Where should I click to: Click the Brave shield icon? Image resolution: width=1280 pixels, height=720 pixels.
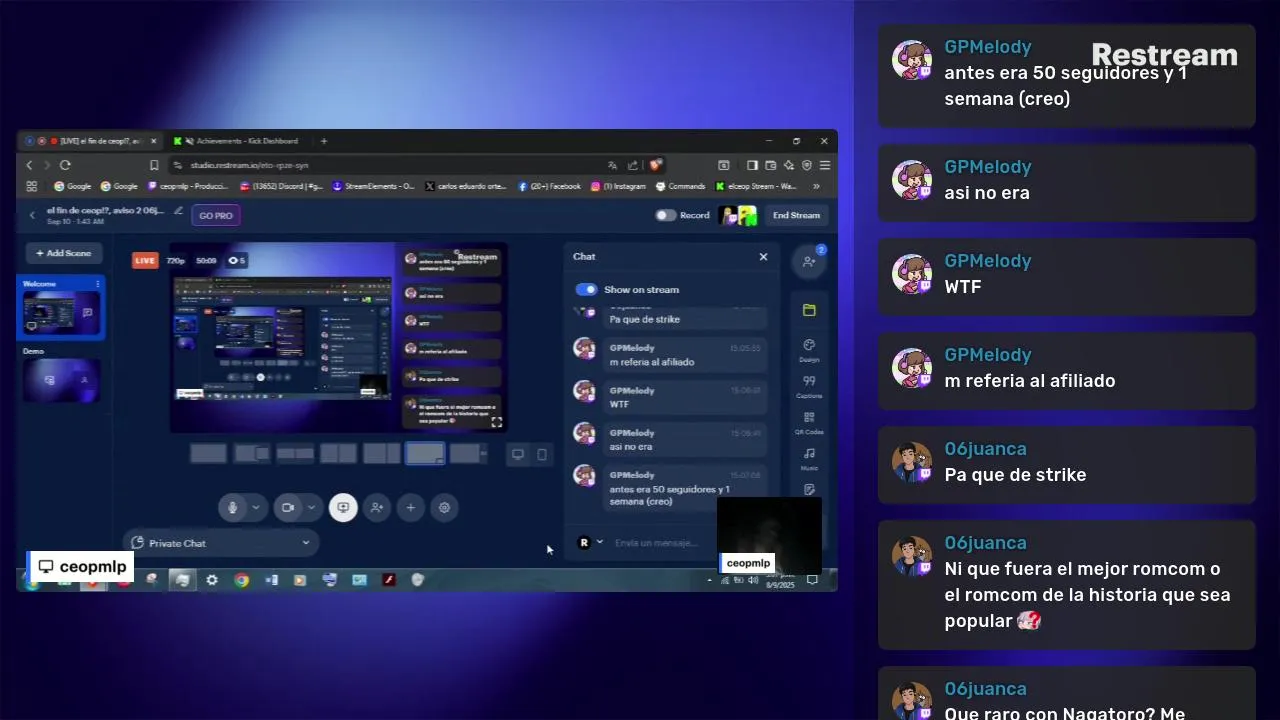tap(656, 165)
